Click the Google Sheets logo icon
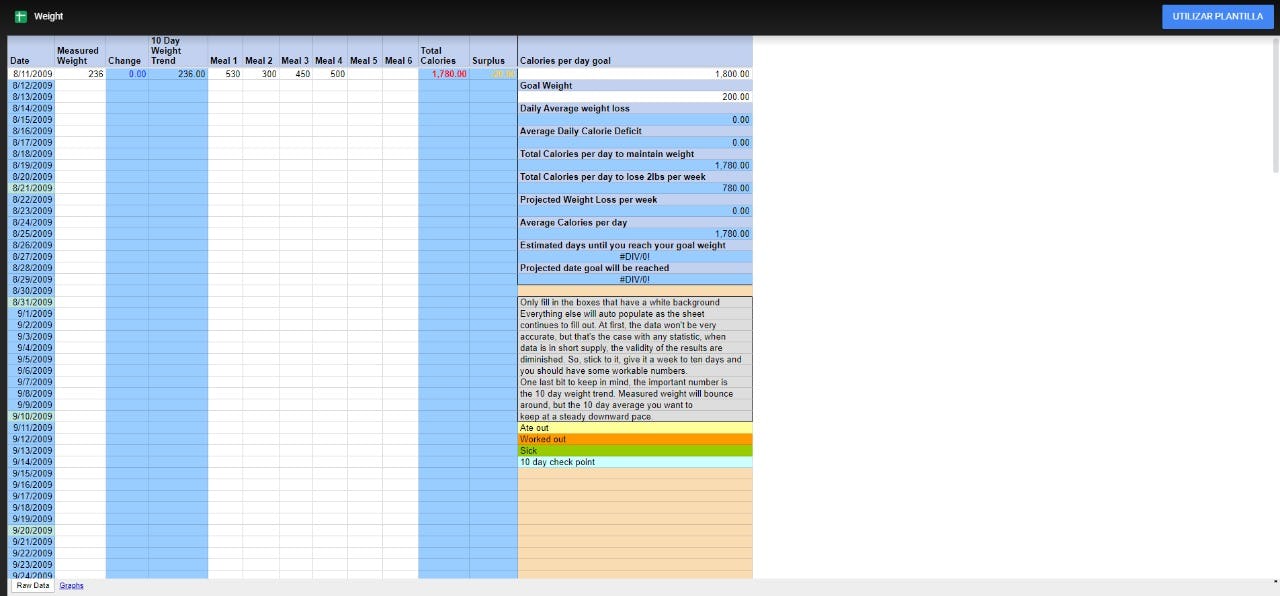The image size is (1280, 596). click(x=20, y=17)
